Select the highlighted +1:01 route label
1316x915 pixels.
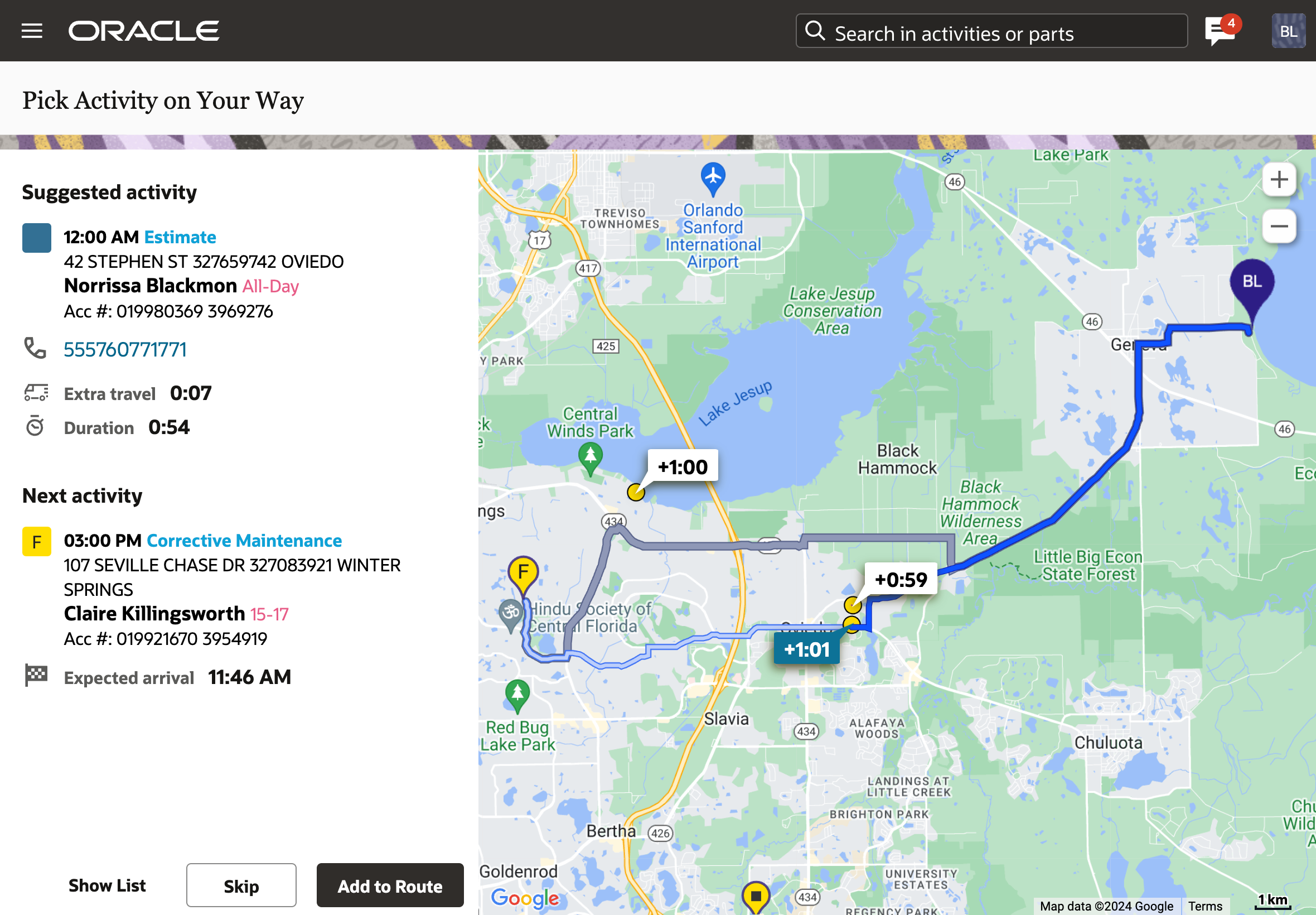click(x=806, y=649)
